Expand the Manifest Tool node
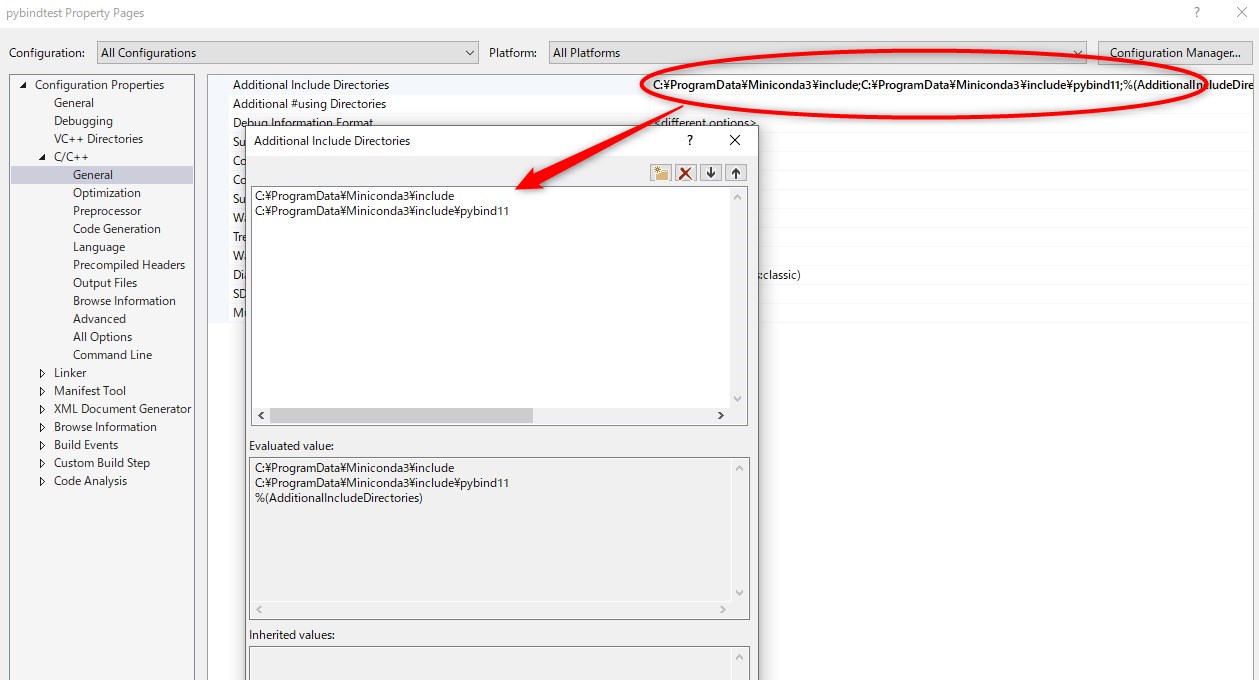Screen dimensions: 1259x680 pos(43,391)
